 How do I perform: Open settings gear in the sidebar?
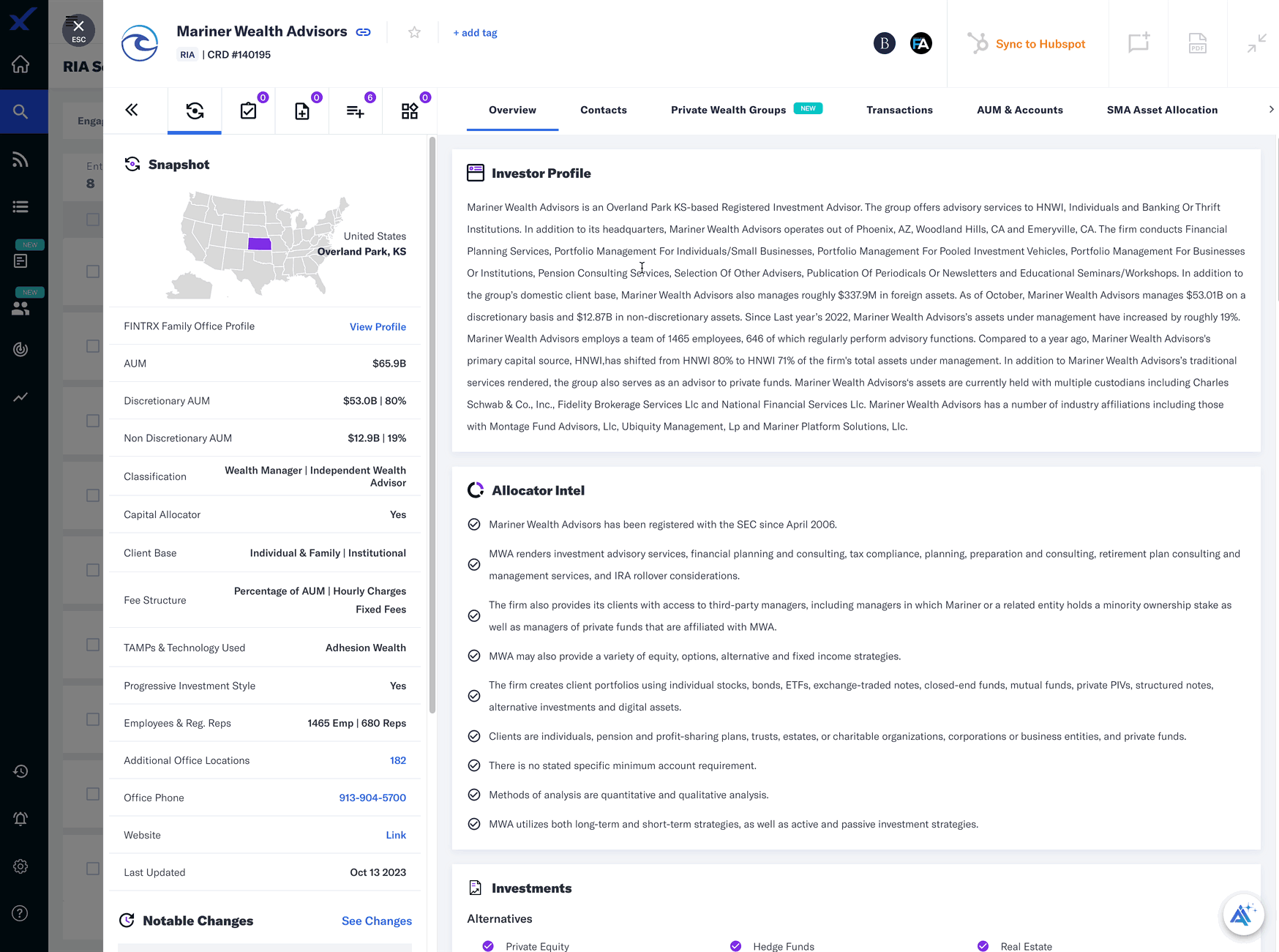pyautogui.click(x=20, y=866)
